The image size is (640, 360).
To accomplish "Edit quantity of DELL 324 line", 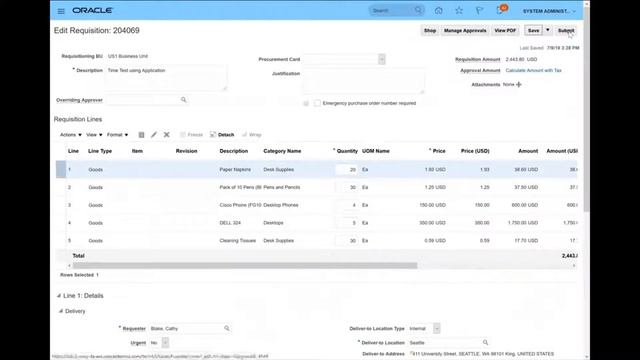I will point(346,223).
